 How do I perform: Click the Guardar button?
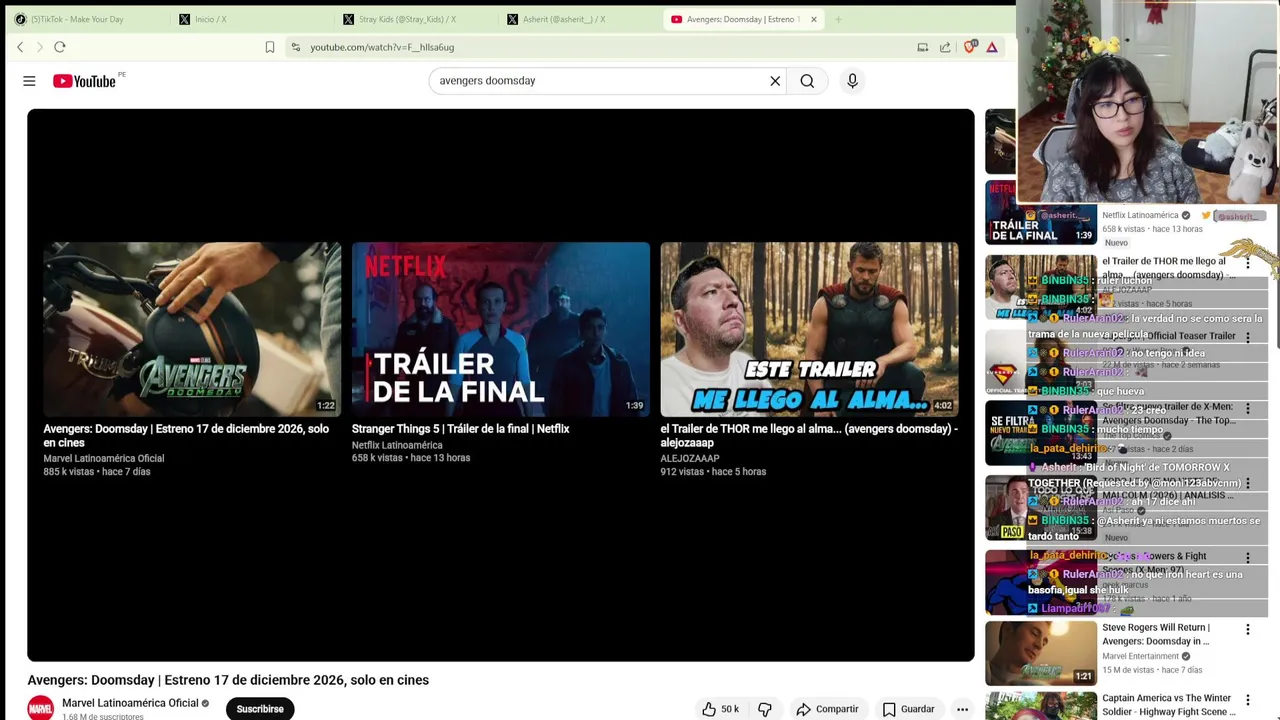click(908, 709)
